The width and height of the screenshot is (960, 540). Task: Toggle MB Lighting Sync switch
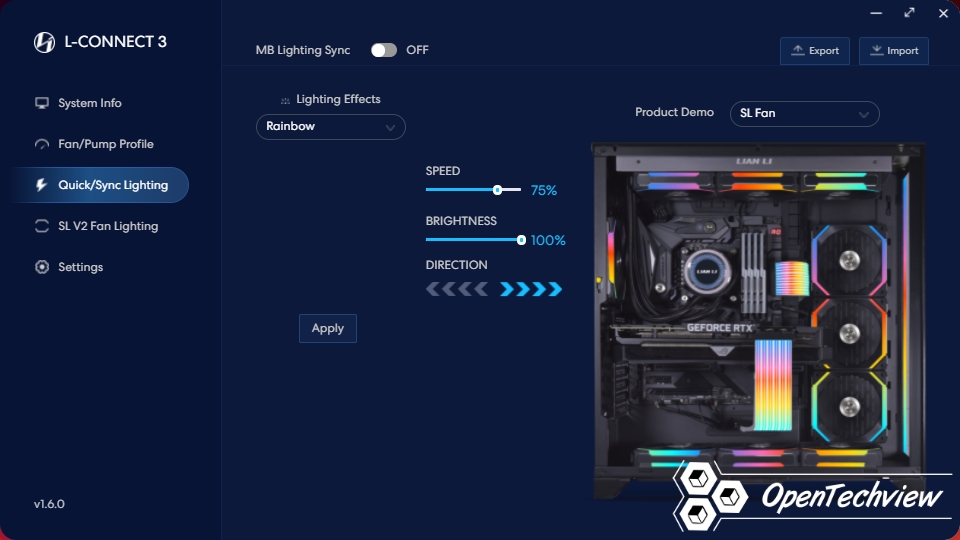(384, 50)
